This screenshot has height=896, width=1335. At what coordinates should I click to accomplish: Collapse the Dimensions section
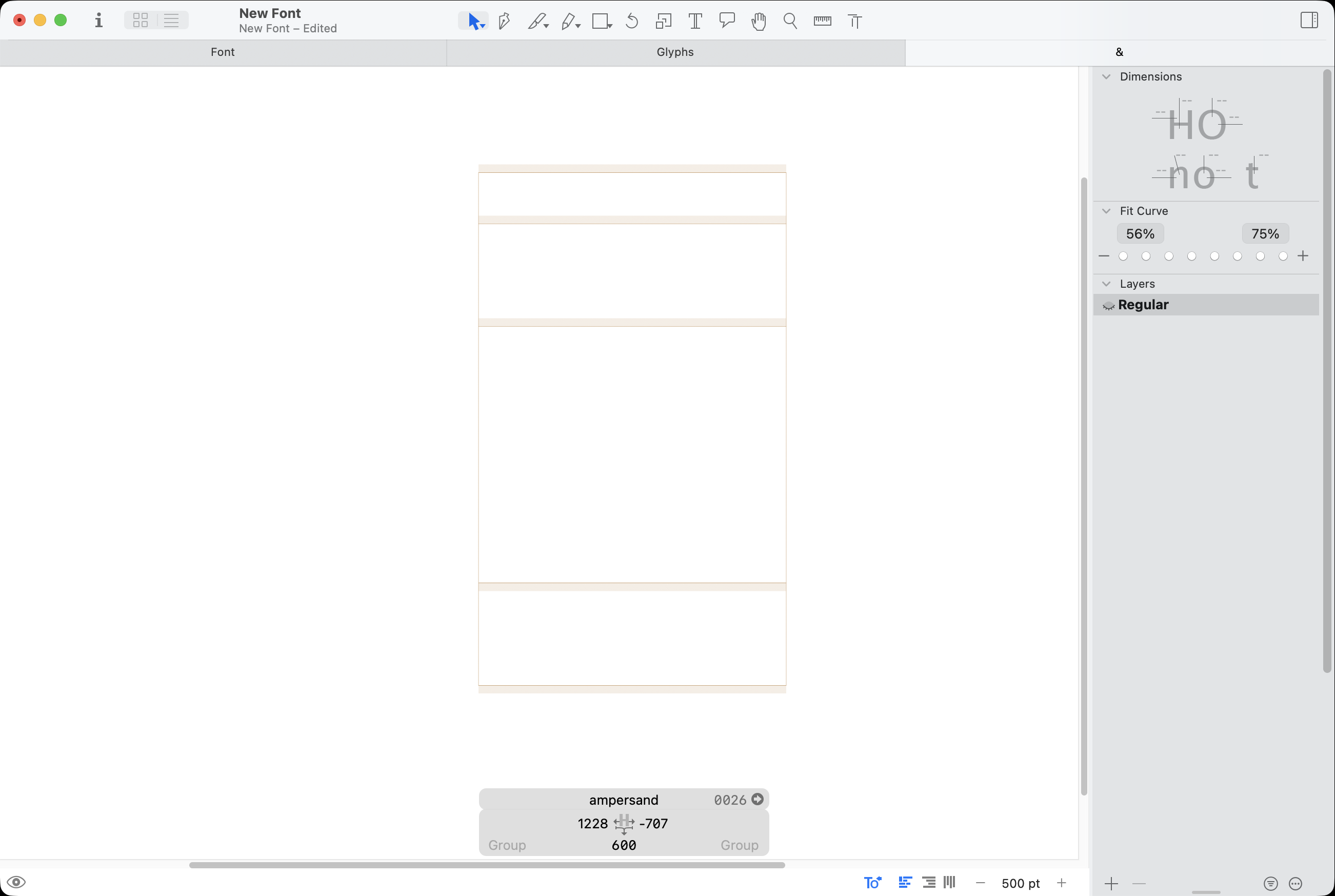1106,76
